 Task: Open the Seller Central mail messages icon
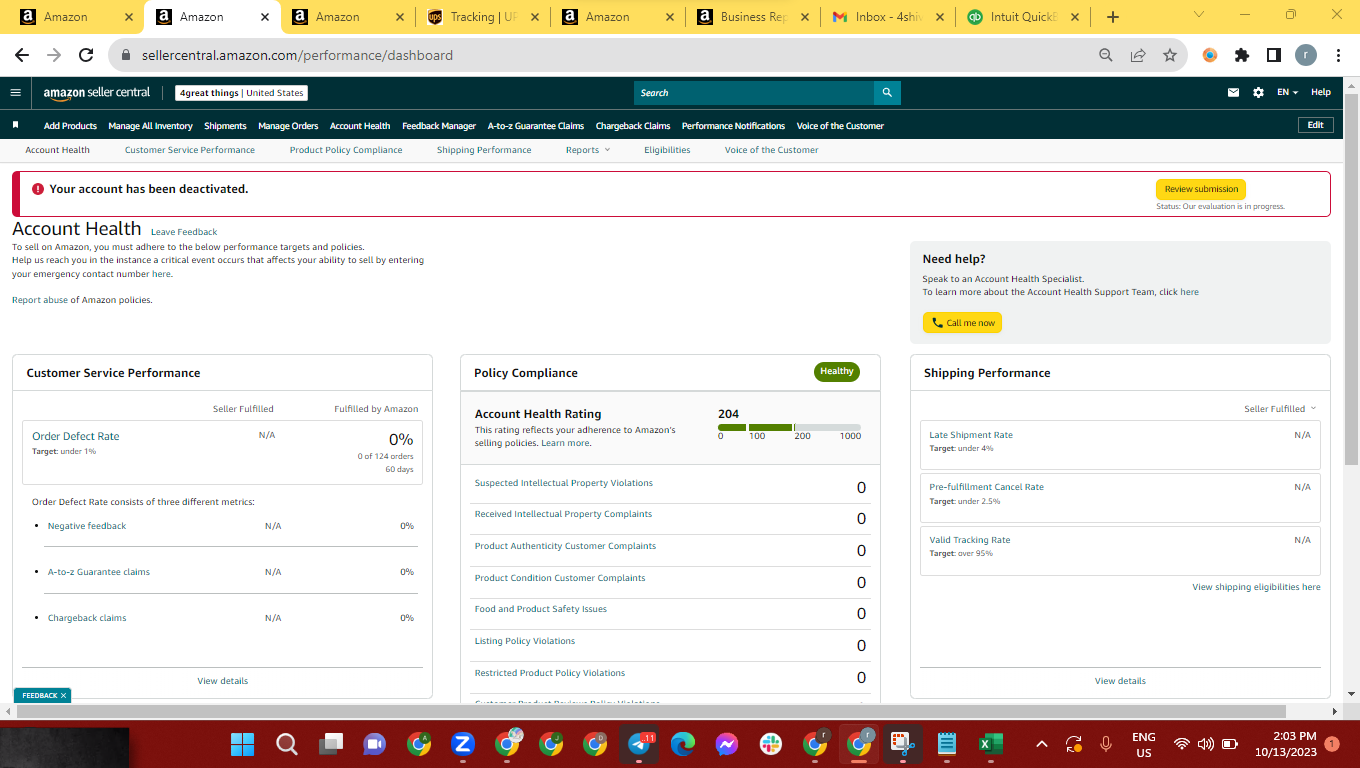click(x=1233, y=93)
